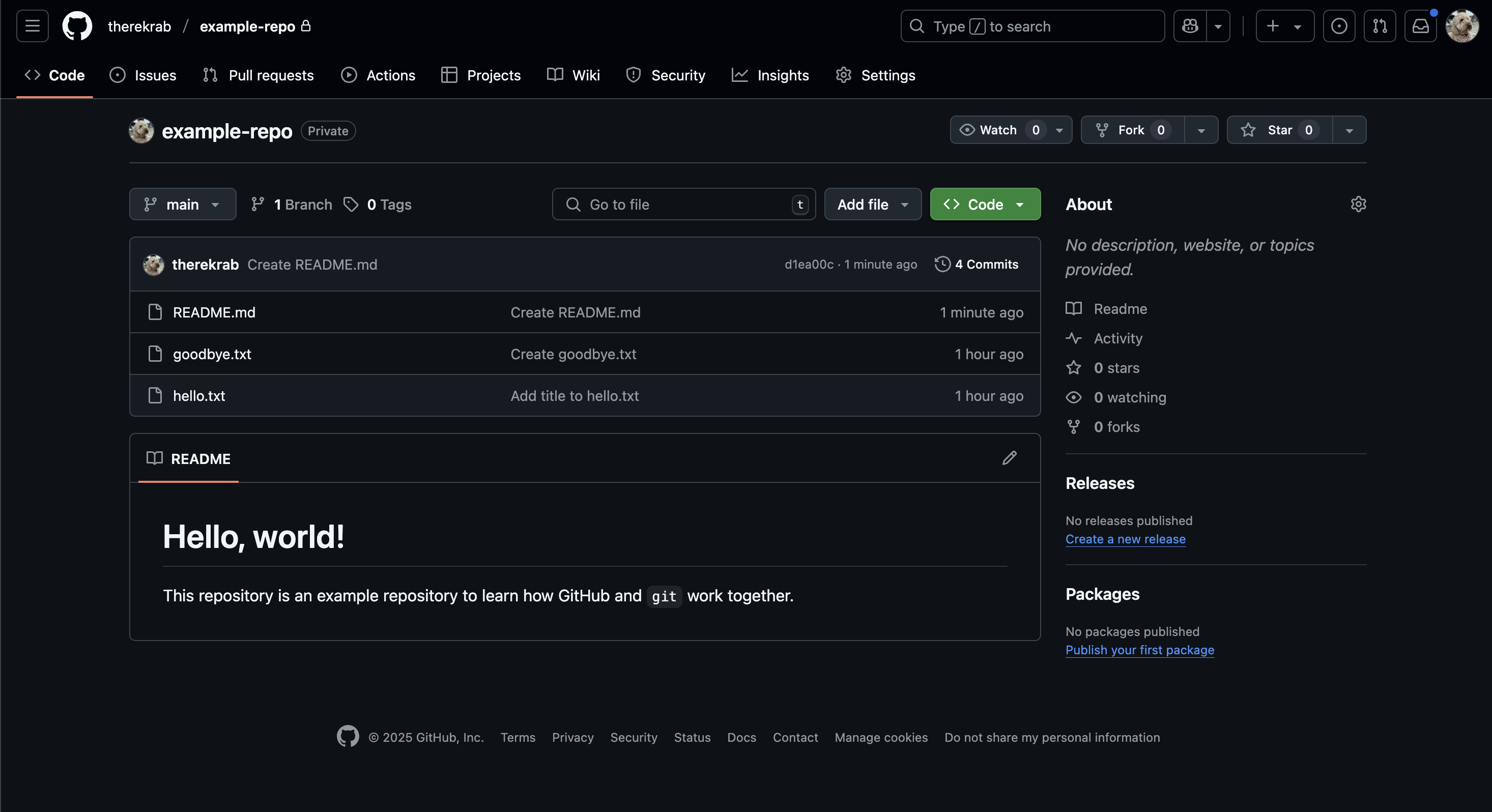1492x812 pixels.
Task: Expand the Copilot dropdown arrow
Action: coord(1218,26)
